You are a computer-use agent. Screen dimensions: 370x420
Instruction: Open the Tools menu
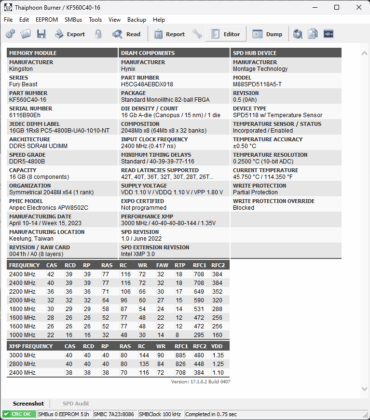[95, 20]
